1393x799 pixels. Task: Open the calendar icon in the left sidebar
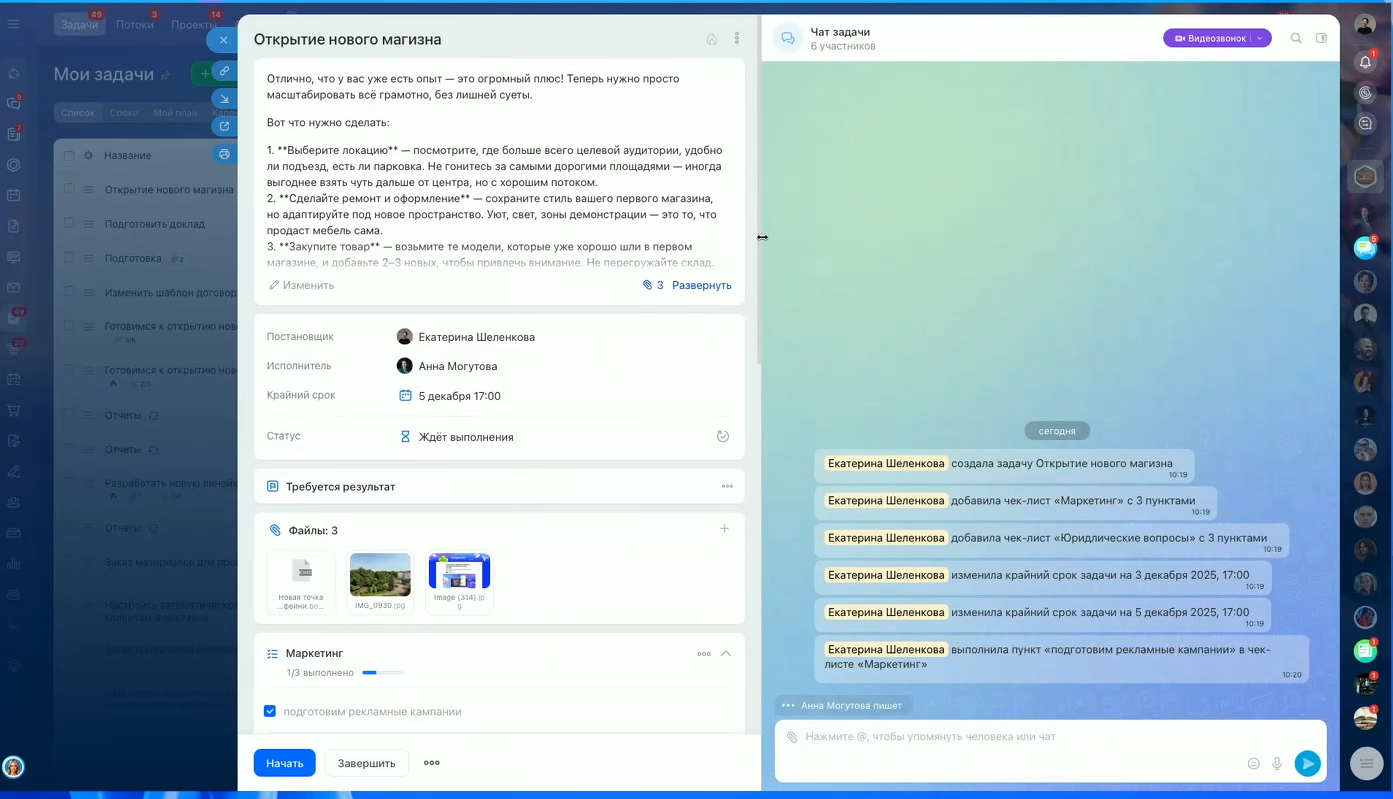coord(14,195)
